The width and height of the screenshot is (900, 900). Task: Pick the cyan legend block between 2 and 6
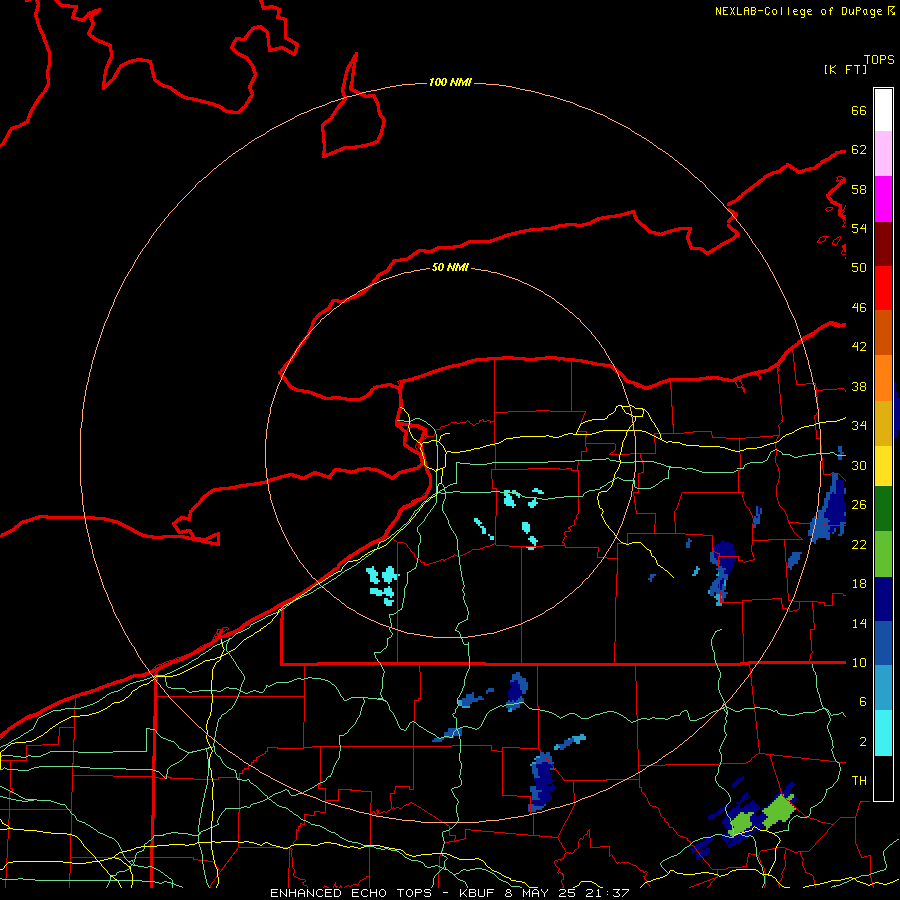point(883,733)
